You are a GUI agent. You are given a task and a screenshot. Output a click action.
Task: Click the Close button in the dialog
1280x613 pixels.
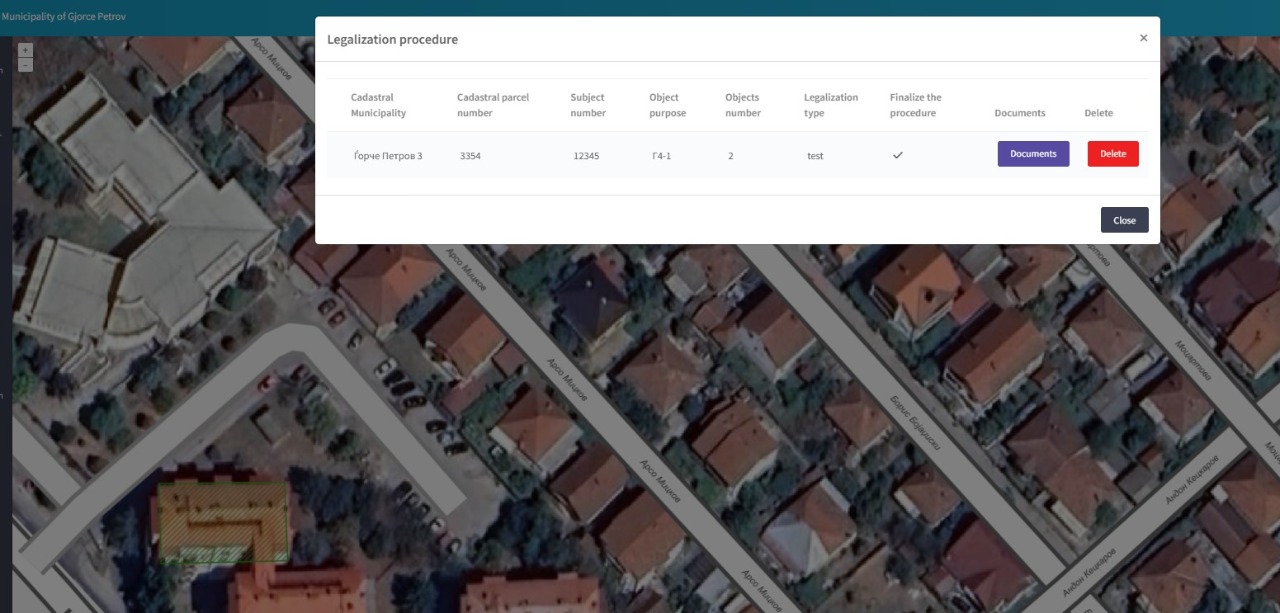pyautogui.click(x=1124, y=220)
